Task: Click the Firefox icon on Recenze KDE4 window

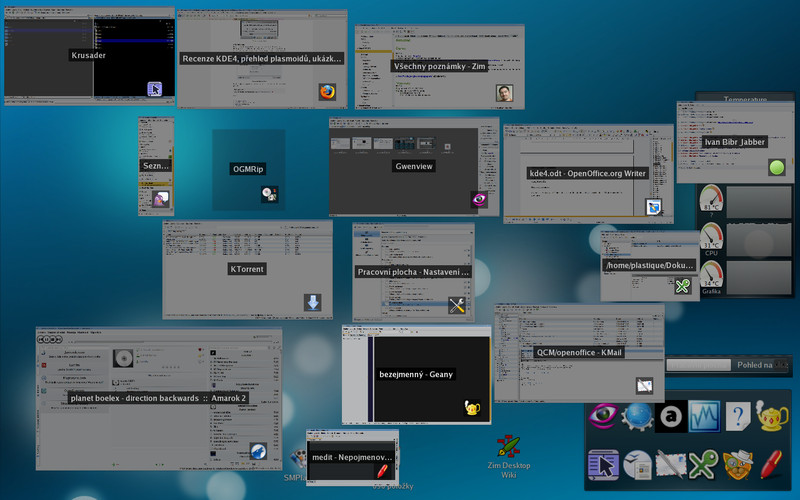Action: click(x=327, y=92)
